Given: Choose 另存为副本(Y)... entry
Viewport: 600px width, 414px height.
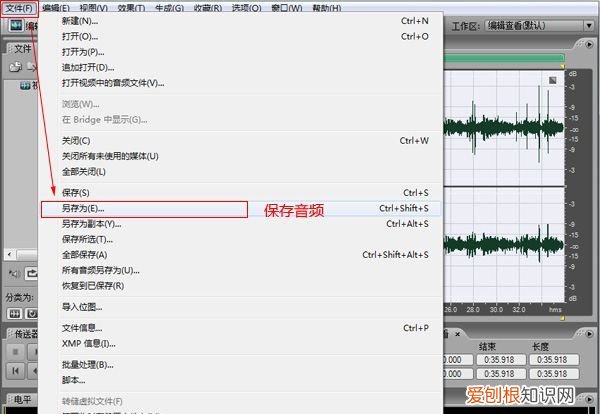Looking at the screenshot, I should (241, 224).
